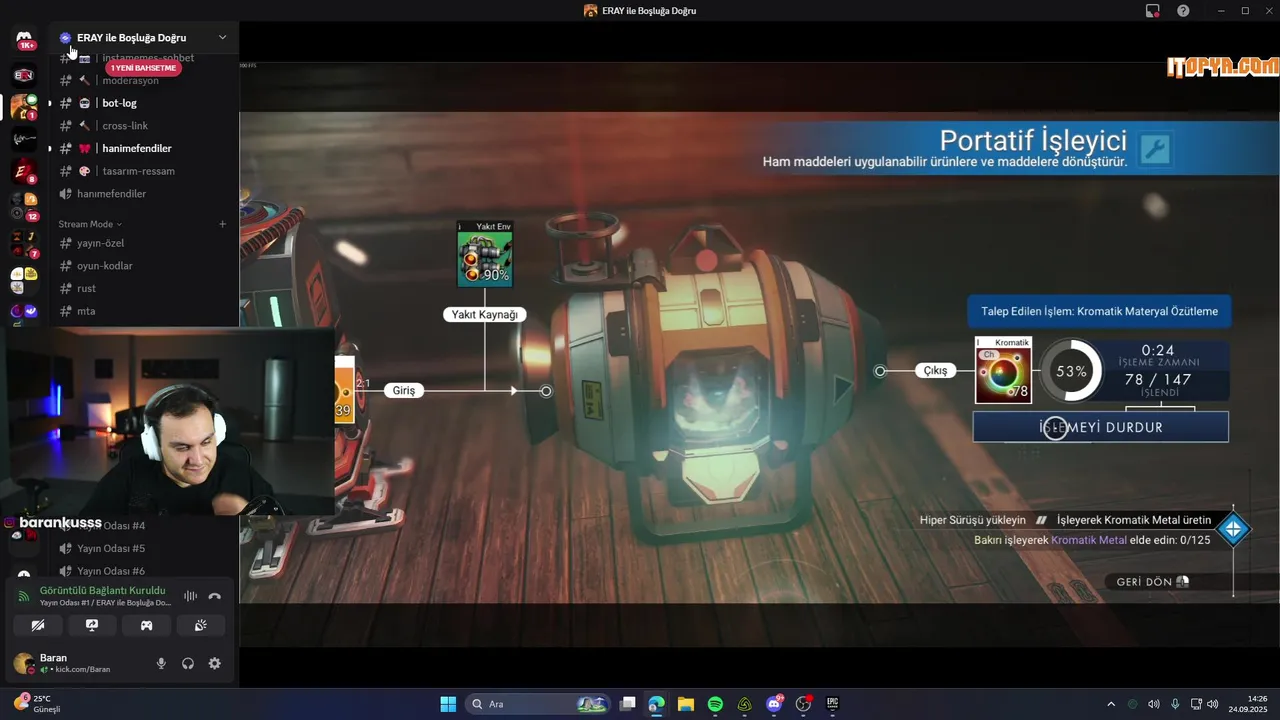This screenshot has width=1280, height=720.
Task: Click the share screen button
Action: point(92,626)
